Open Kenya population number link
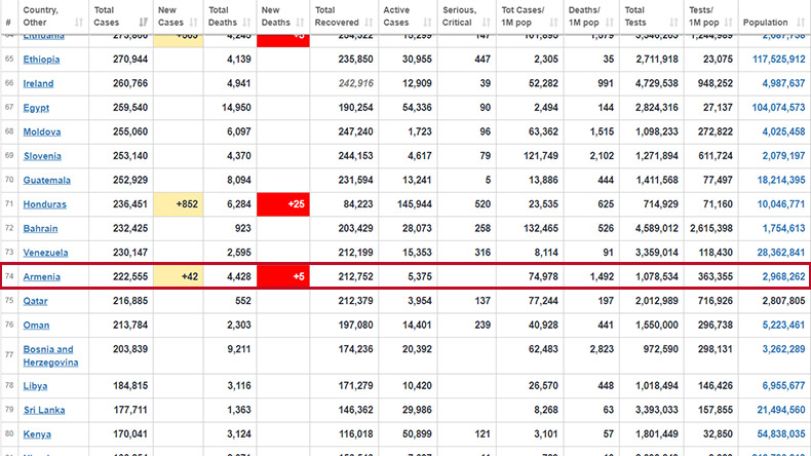Viewport: 811px width, 456px height. coord(781,434)
